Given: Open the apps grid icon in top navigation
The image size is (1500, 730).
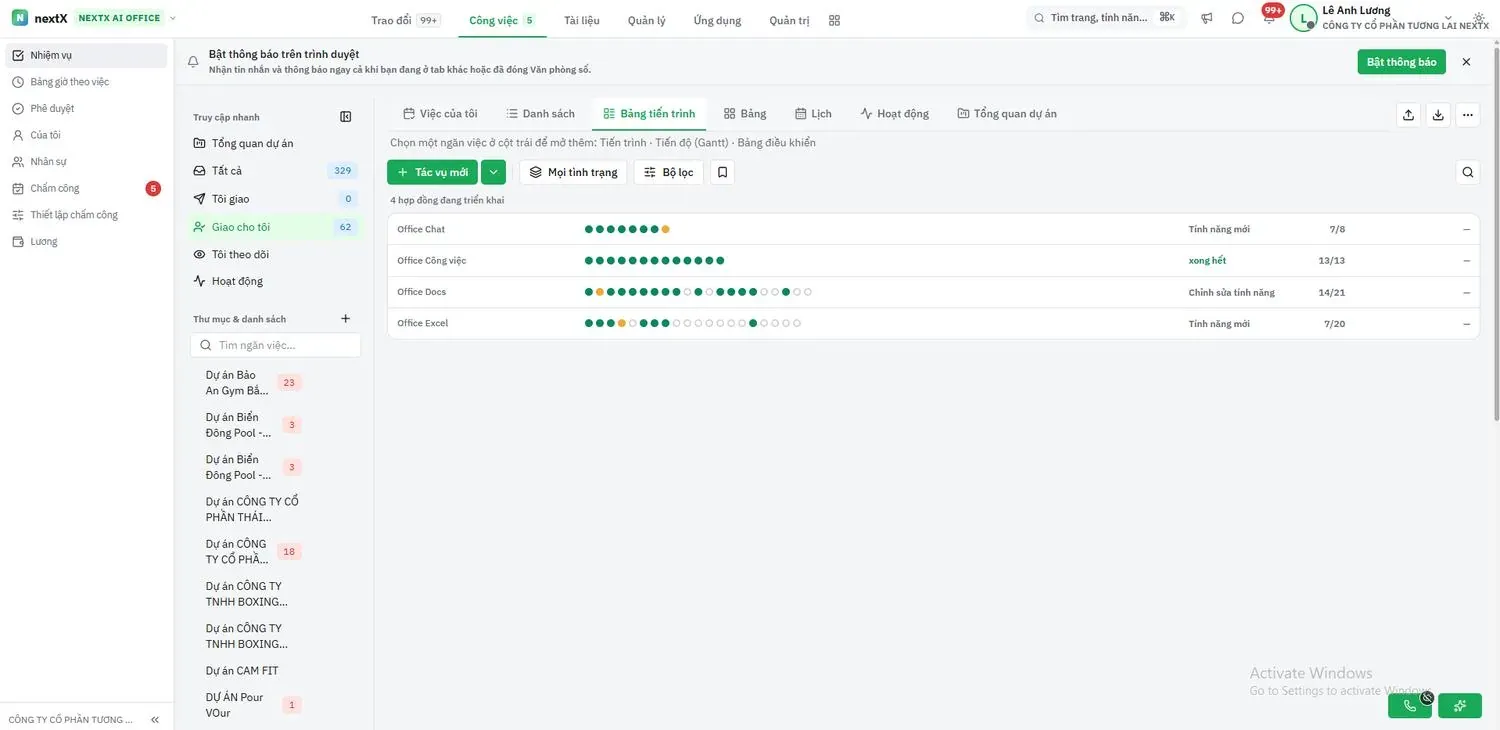Looking at the screenshot, I should click(x=835, y=20).
